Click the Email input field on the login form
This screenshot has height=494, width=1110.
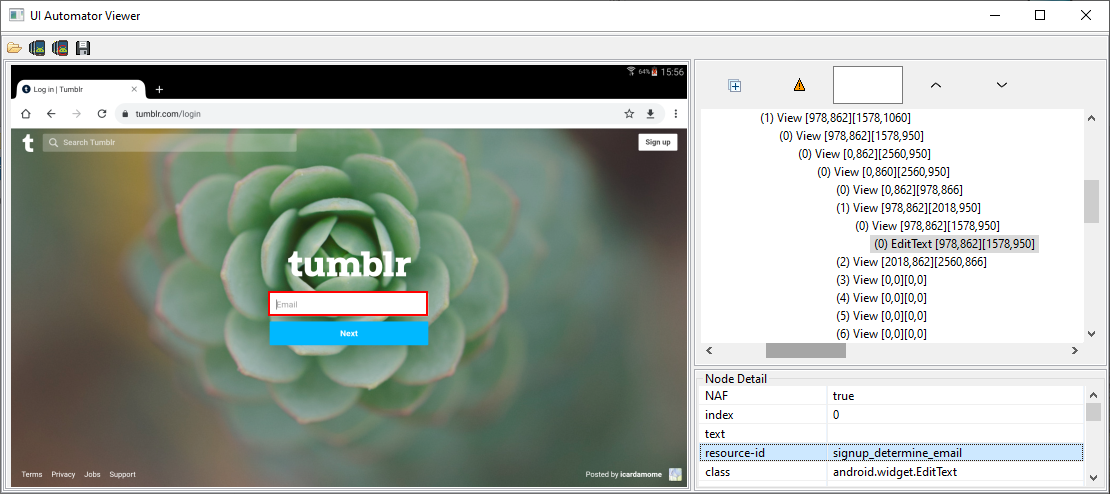348,304
